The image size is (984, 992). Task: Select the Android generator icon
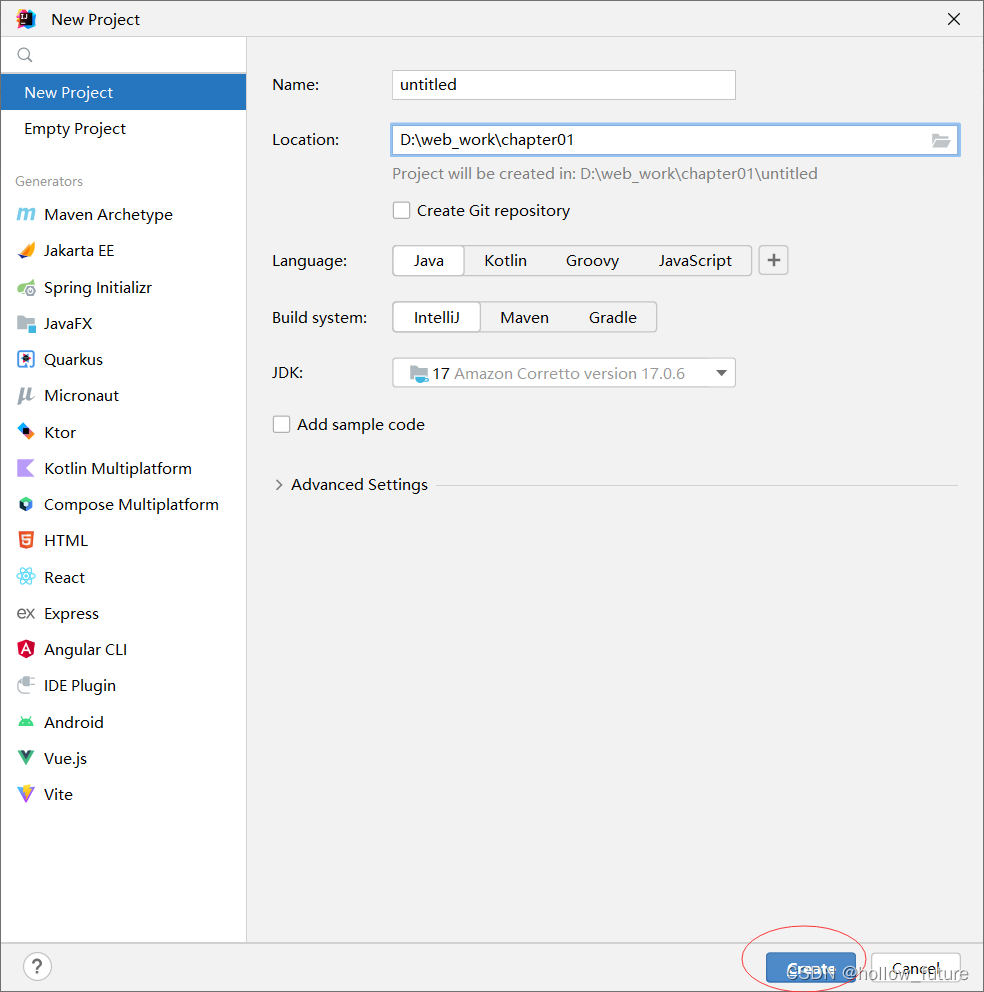point(26,722)
